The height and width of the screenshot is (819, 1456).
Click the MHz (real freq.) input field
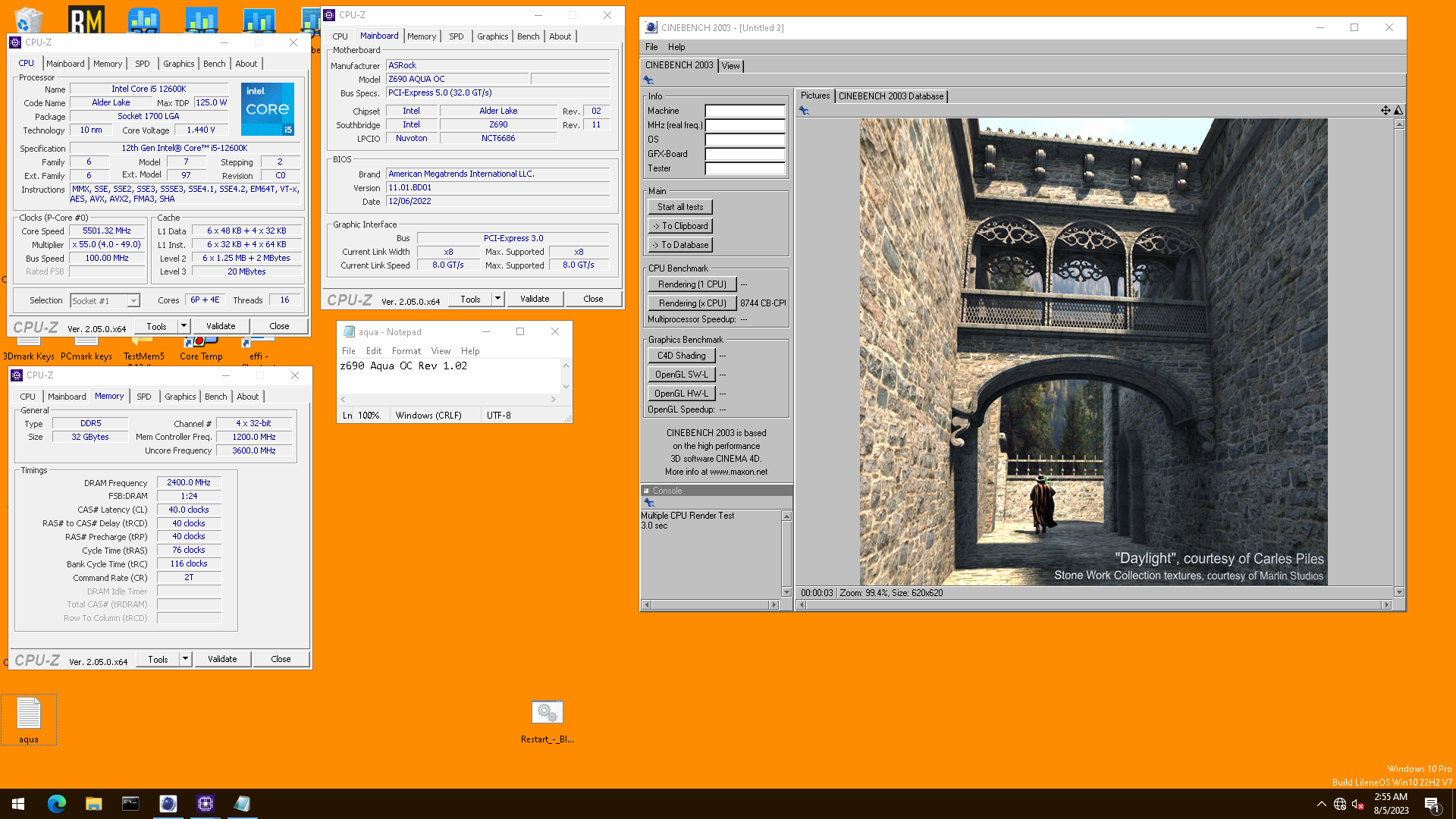click(x=745, y=125)
